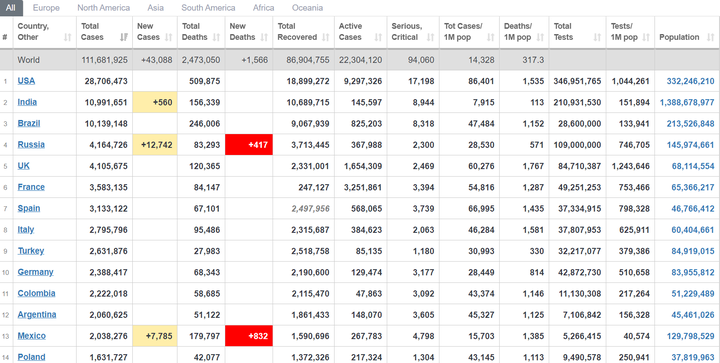Open Russia population link 145,974,661
The width and height of the screenshot is (720, 363).
(691, 145)
